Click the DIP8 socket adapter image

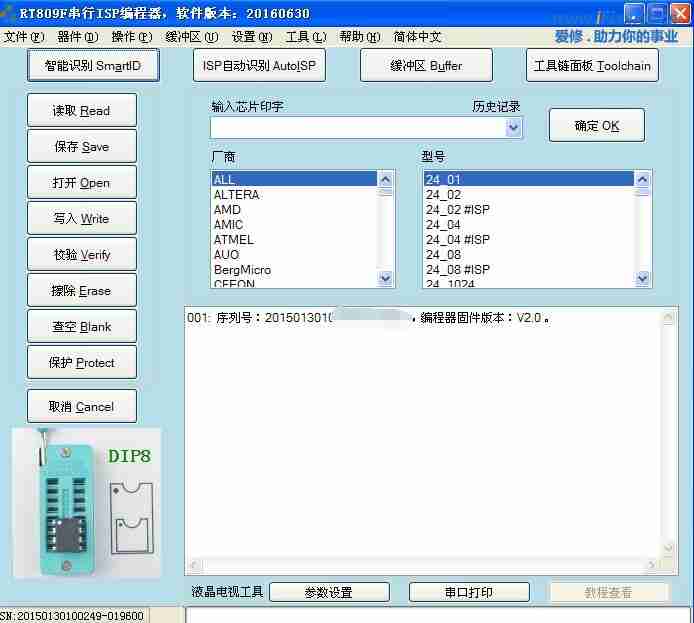(87, 503)
